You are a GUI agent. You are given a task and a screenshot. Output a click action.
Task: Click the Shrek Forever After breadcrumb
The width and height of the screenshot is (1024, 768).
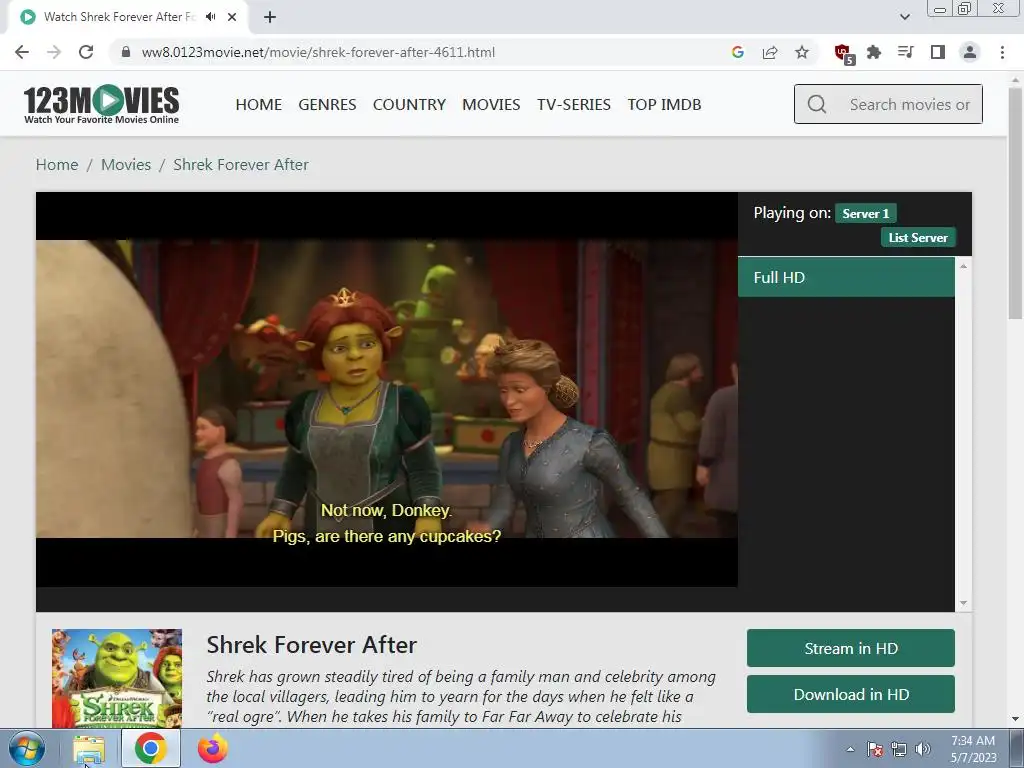(x=241, y=165)
